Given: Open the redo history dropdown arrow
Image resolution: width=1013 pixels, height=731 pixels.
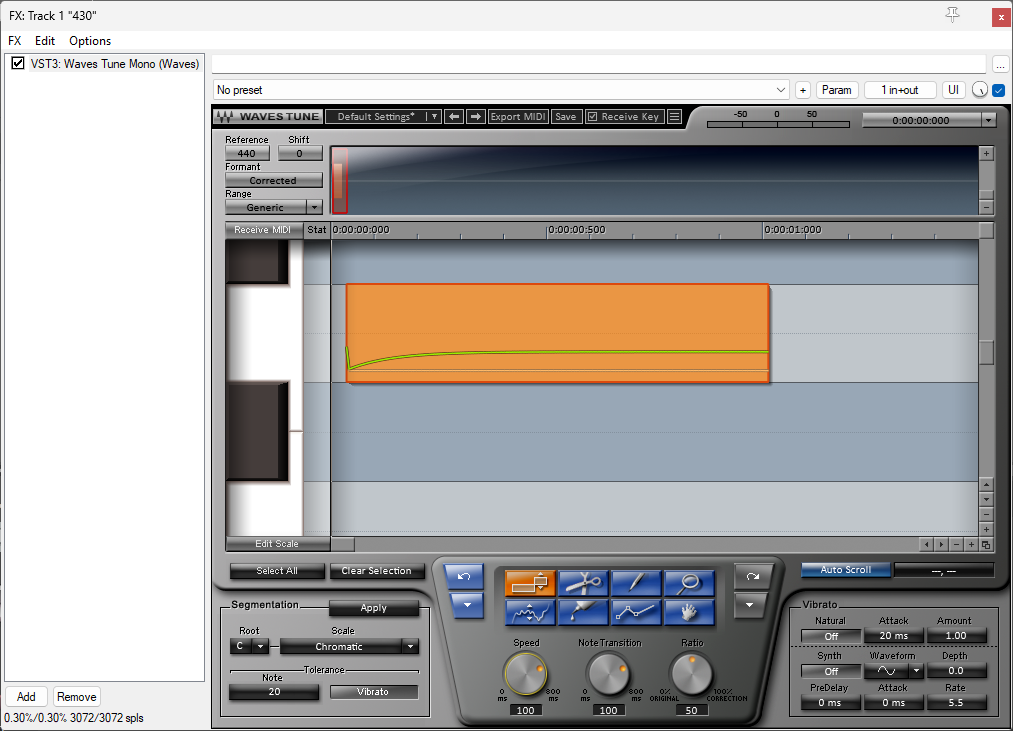Looking at the screenshot, I should 749,606.
